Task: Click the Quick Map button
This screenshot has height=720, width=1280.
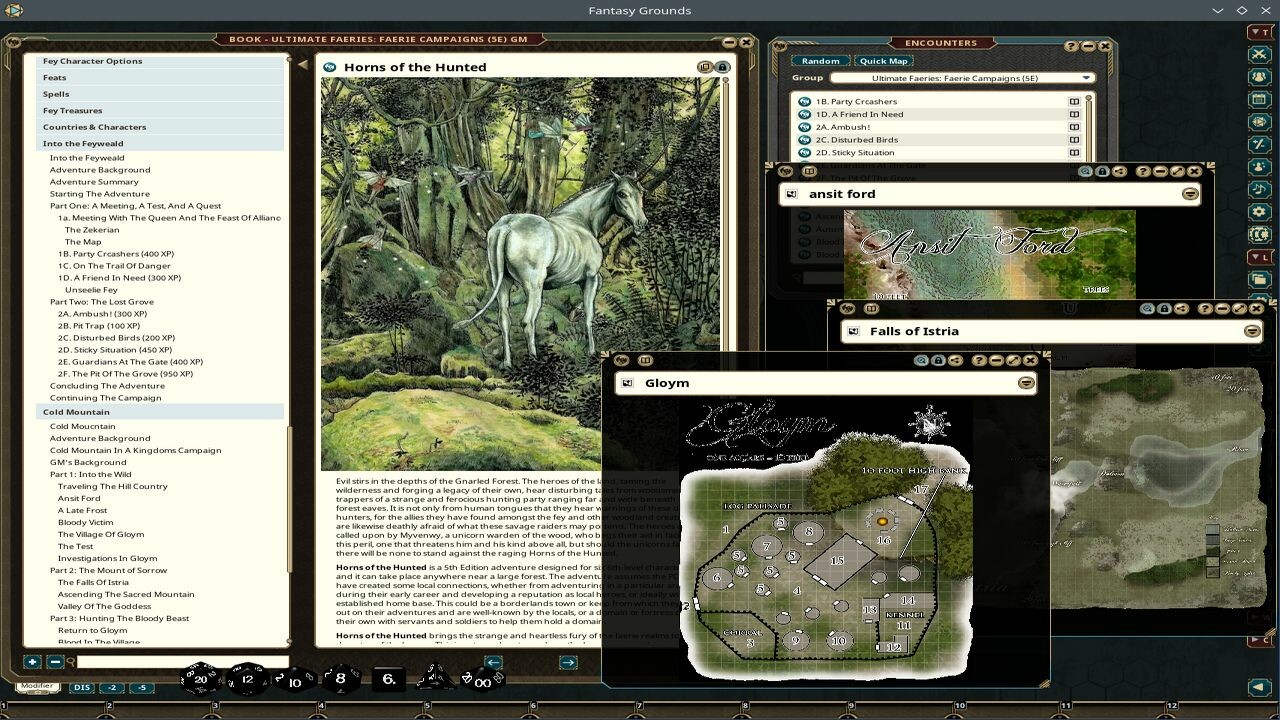Action: tap(884, 60)
